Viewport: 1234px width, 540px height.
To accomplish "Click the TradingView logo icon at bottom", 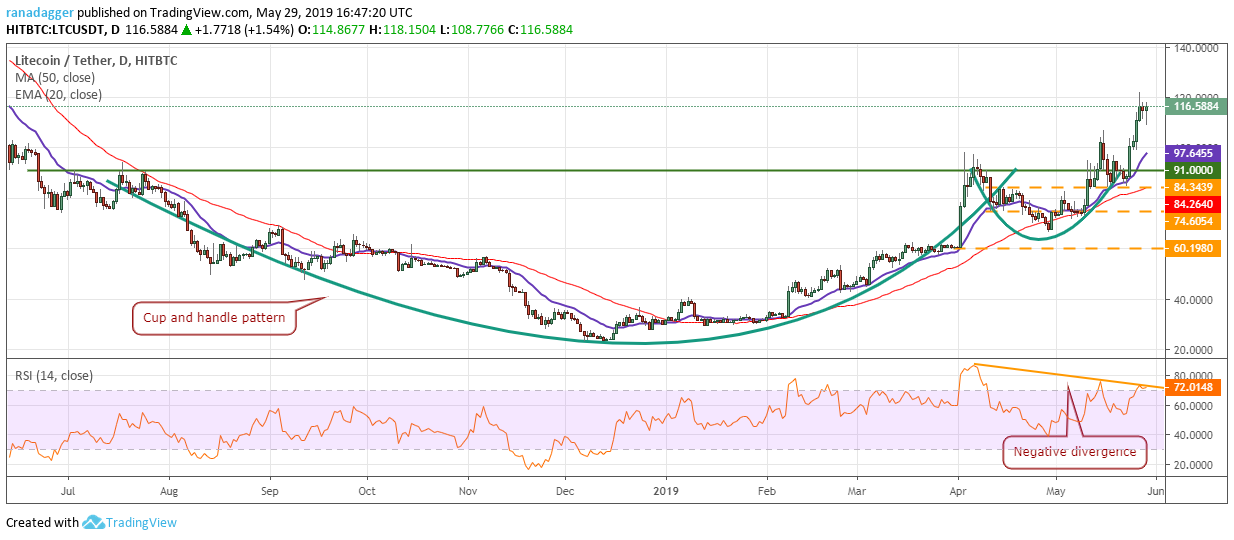I will 94,522.
